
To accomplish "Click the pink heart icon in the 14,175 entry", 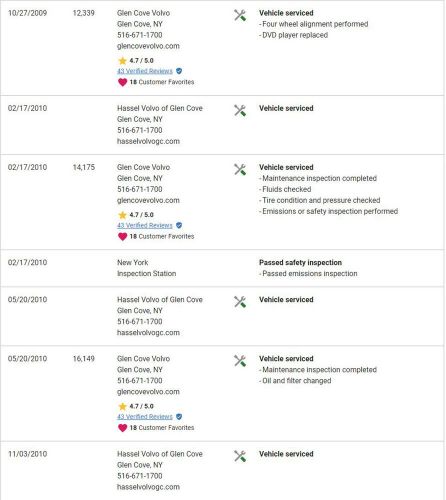I will pos(123,237).
